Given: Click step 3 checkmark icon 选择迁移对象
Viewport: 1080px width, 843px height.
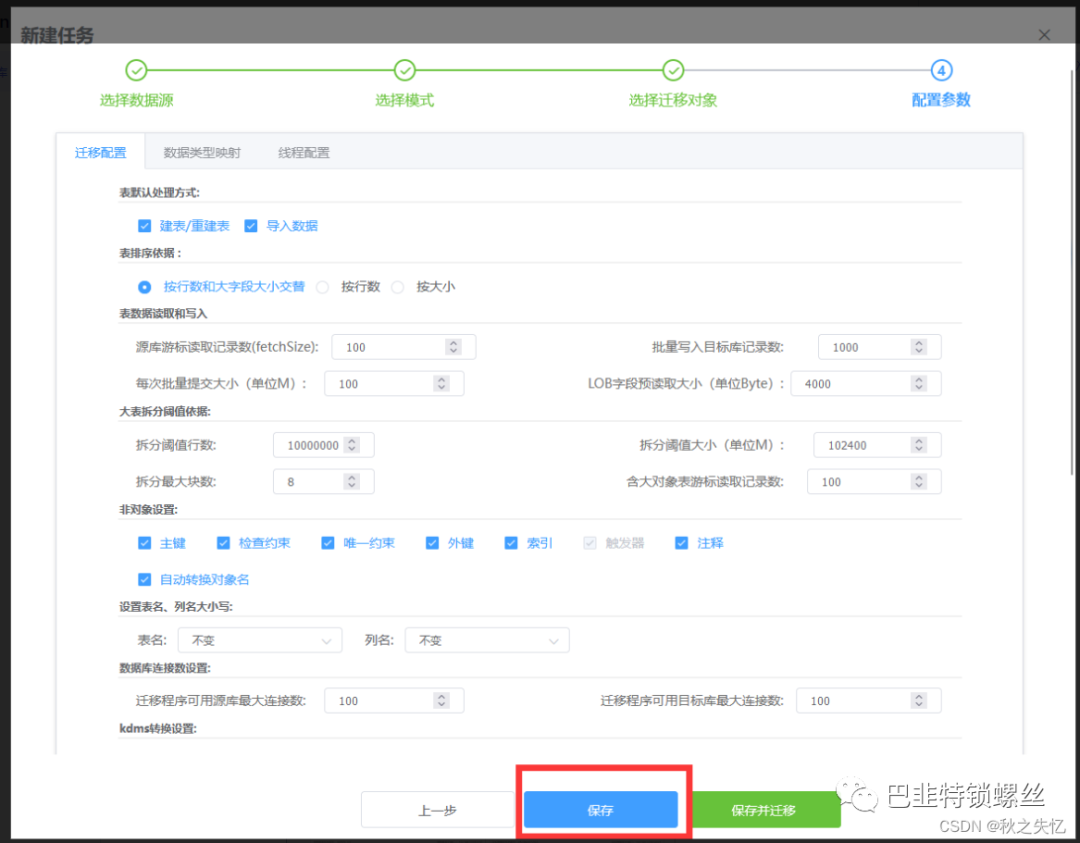Looking at the screenshot, I should coord(673,70).
